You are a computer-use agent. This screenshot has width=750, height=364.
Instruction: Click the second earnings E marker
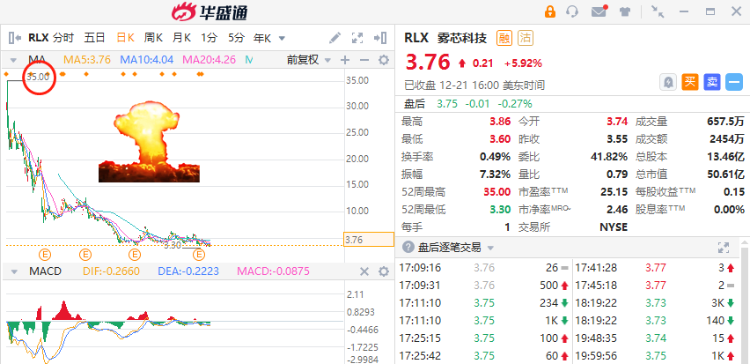click(85, 253)
